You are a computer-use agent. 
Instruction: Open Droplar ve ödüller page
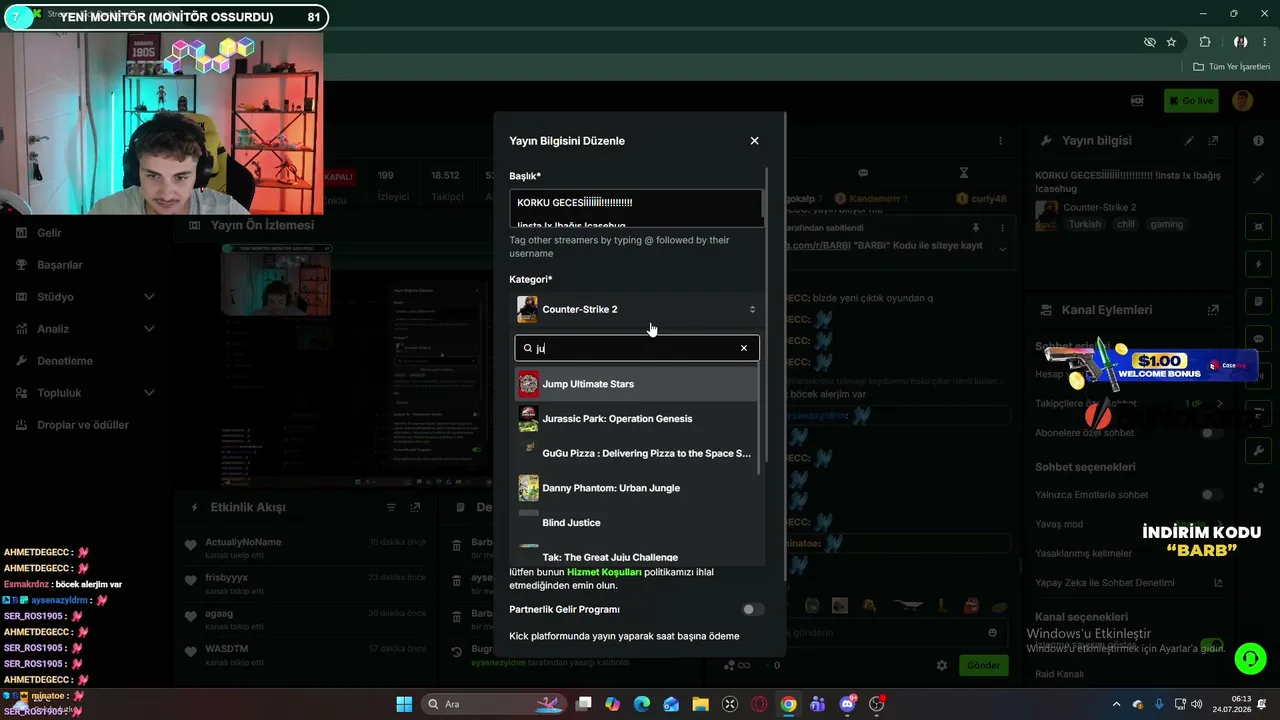coord(83,425)
